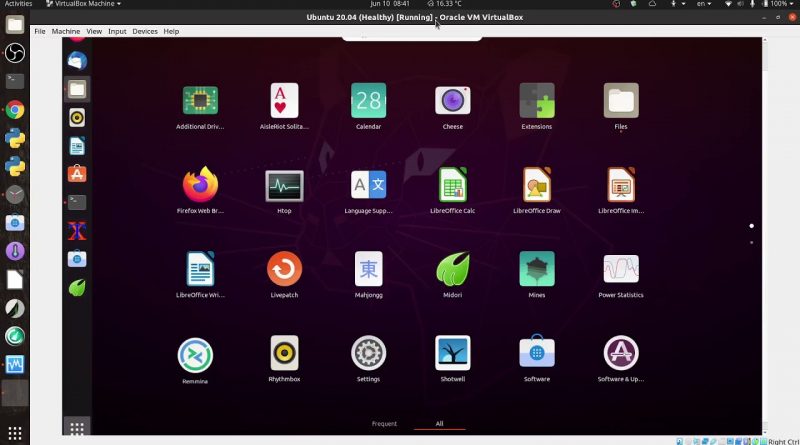Viewport: 800px width, 445px height.
Task: Open Thunderbird in guest dock
Action: point(77,61)
